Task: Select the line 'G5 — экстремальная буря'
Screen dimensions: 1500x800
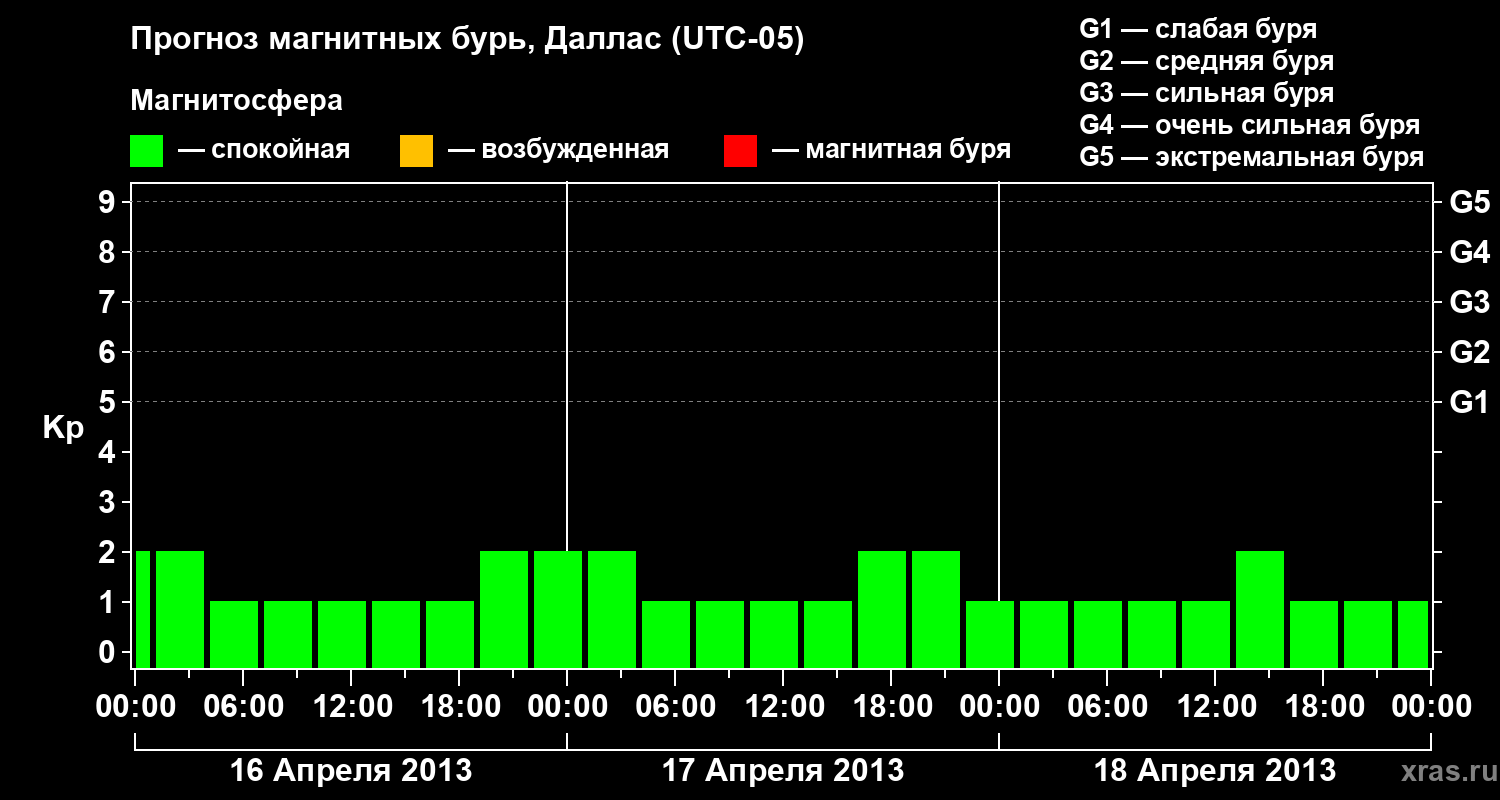Action: [x=1252, y=157]
